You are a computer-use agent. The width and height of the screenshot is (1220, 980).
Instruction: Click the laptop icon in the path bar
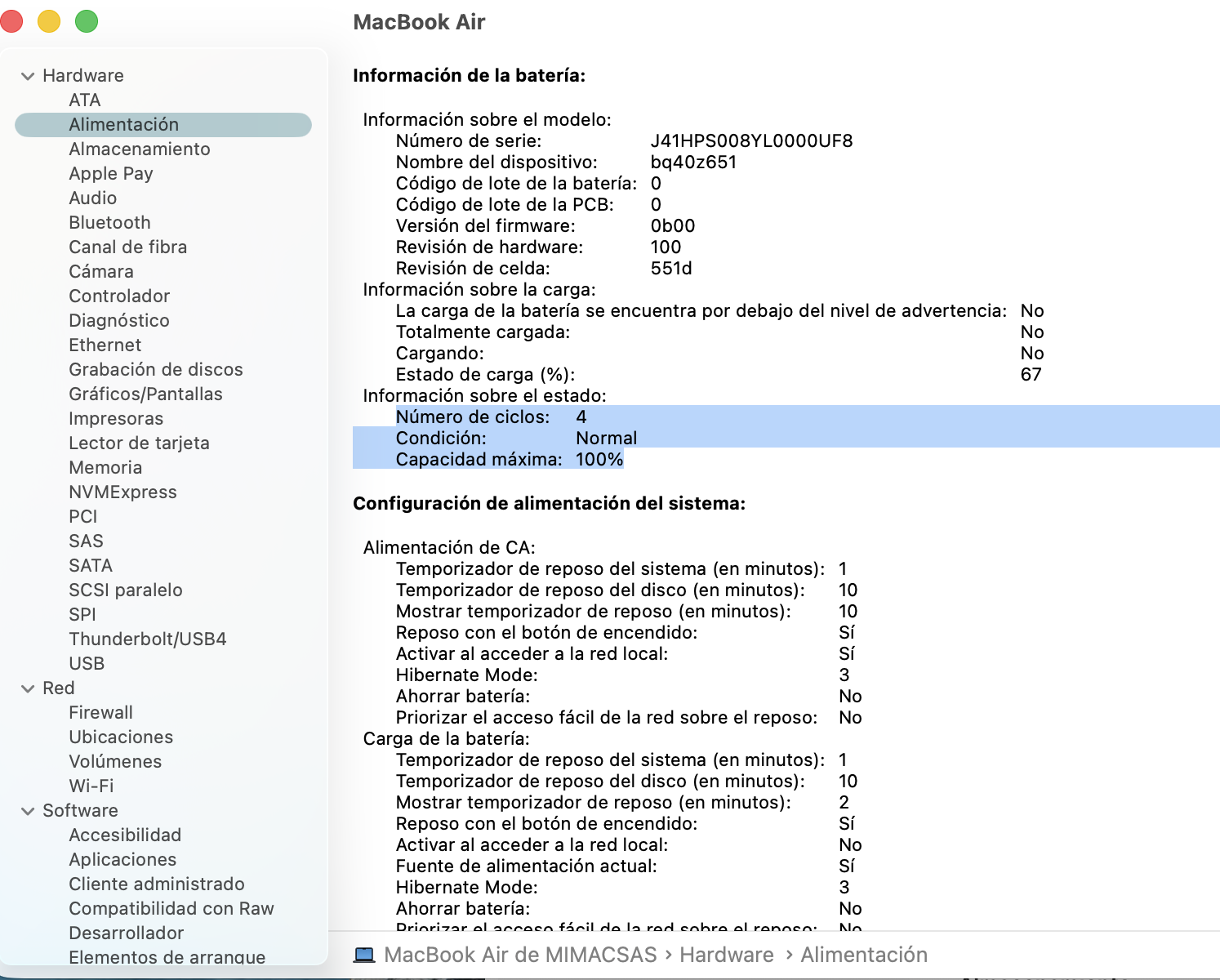tap(364, 955)
